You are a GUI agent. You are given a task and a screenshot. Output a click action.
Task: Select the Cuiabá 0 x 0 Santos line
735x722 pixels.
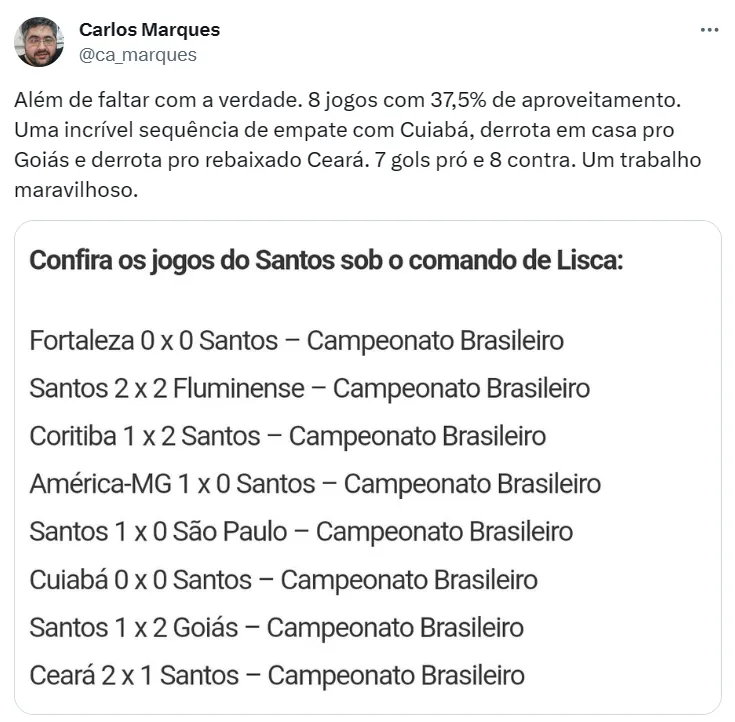point(283,580)
